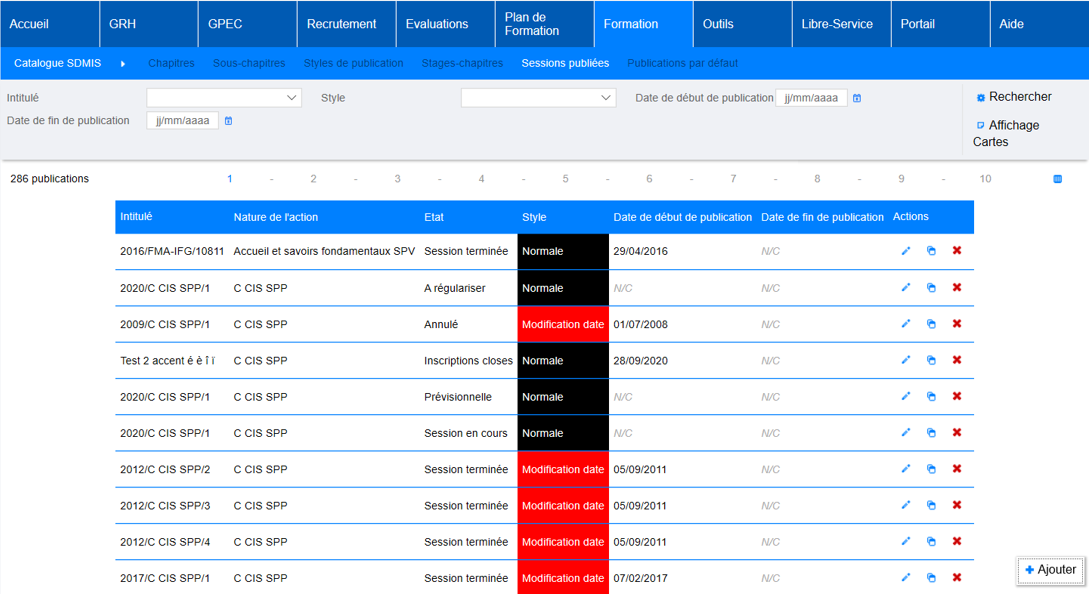Go to page 5 of results
Screen dimensions: 1092x596
(565, 179)
